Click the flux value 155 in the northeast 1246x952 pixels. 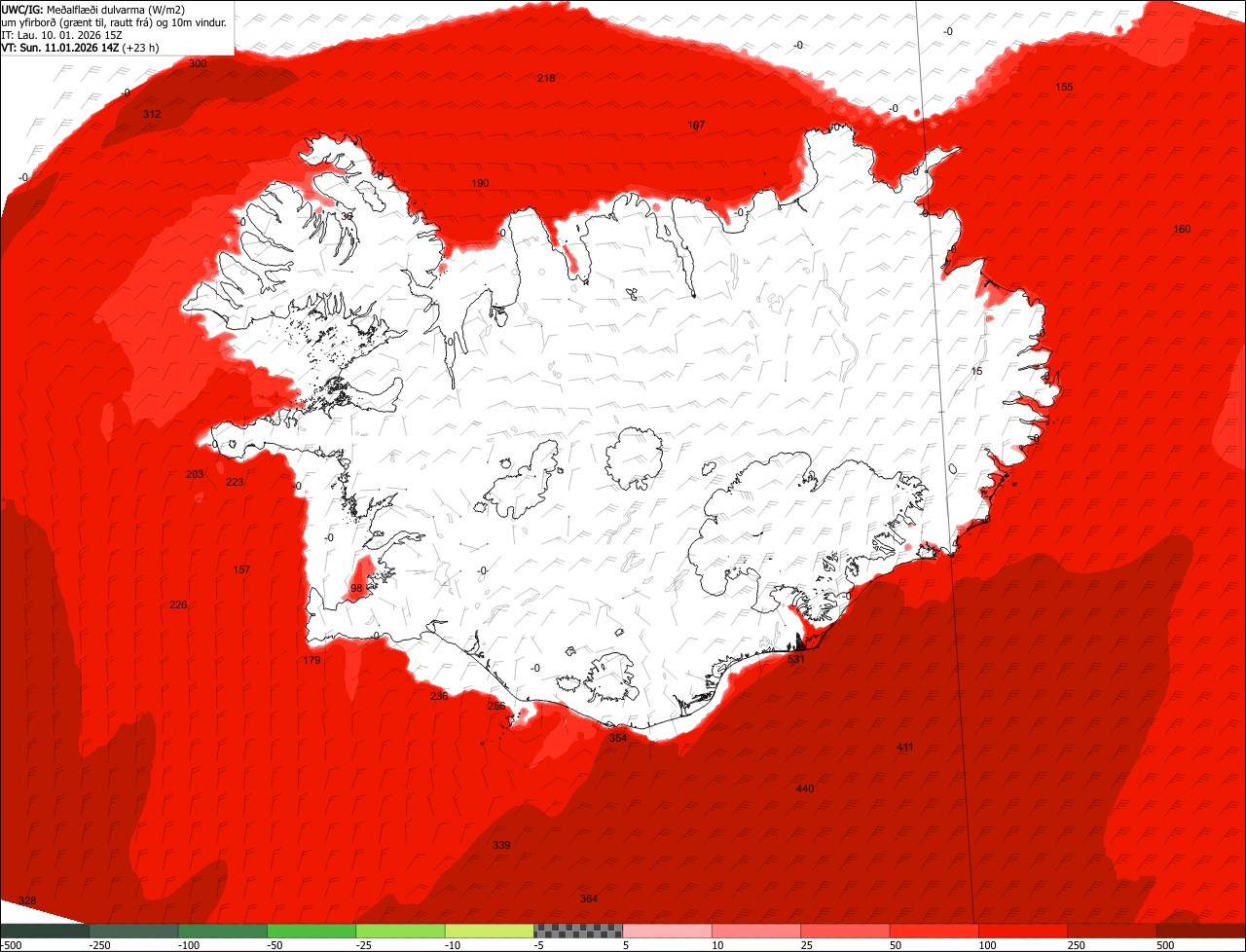1065,87
